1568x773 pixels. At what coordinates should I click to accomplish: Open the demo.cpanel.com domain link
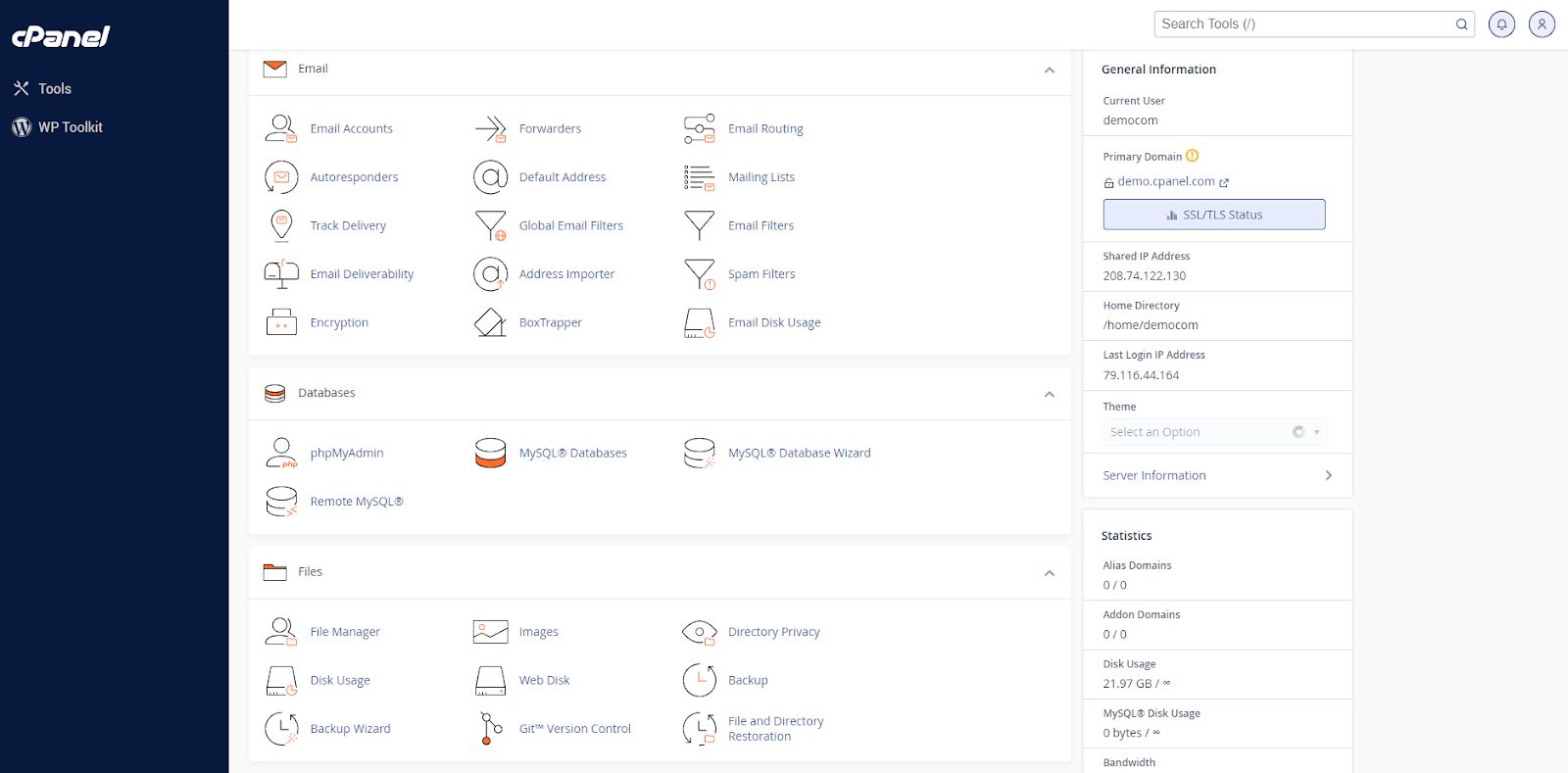[x=1166, y=181]
